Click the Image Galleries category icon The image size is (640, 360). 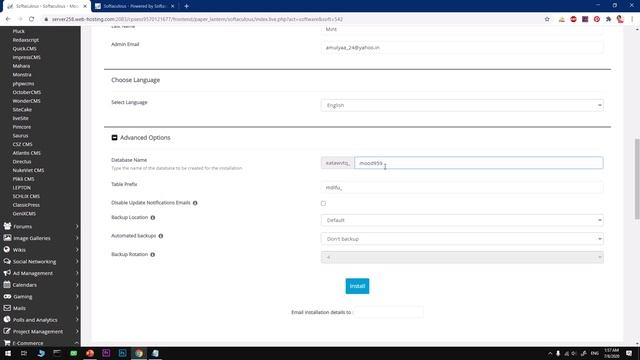pyautogui.click(x=7, y=238)
